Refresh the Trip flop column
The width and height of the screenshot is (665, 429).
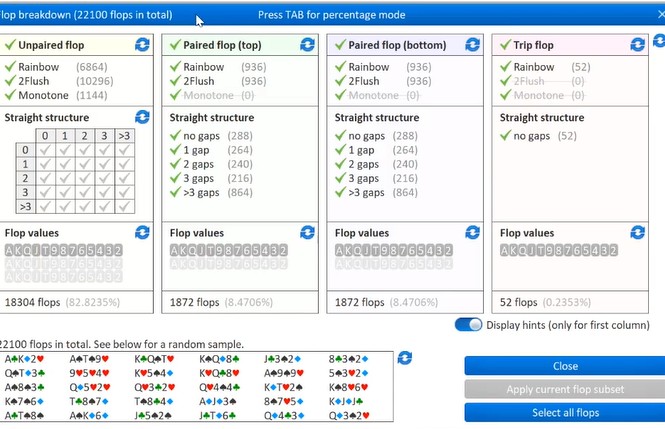tap(637, 45)
